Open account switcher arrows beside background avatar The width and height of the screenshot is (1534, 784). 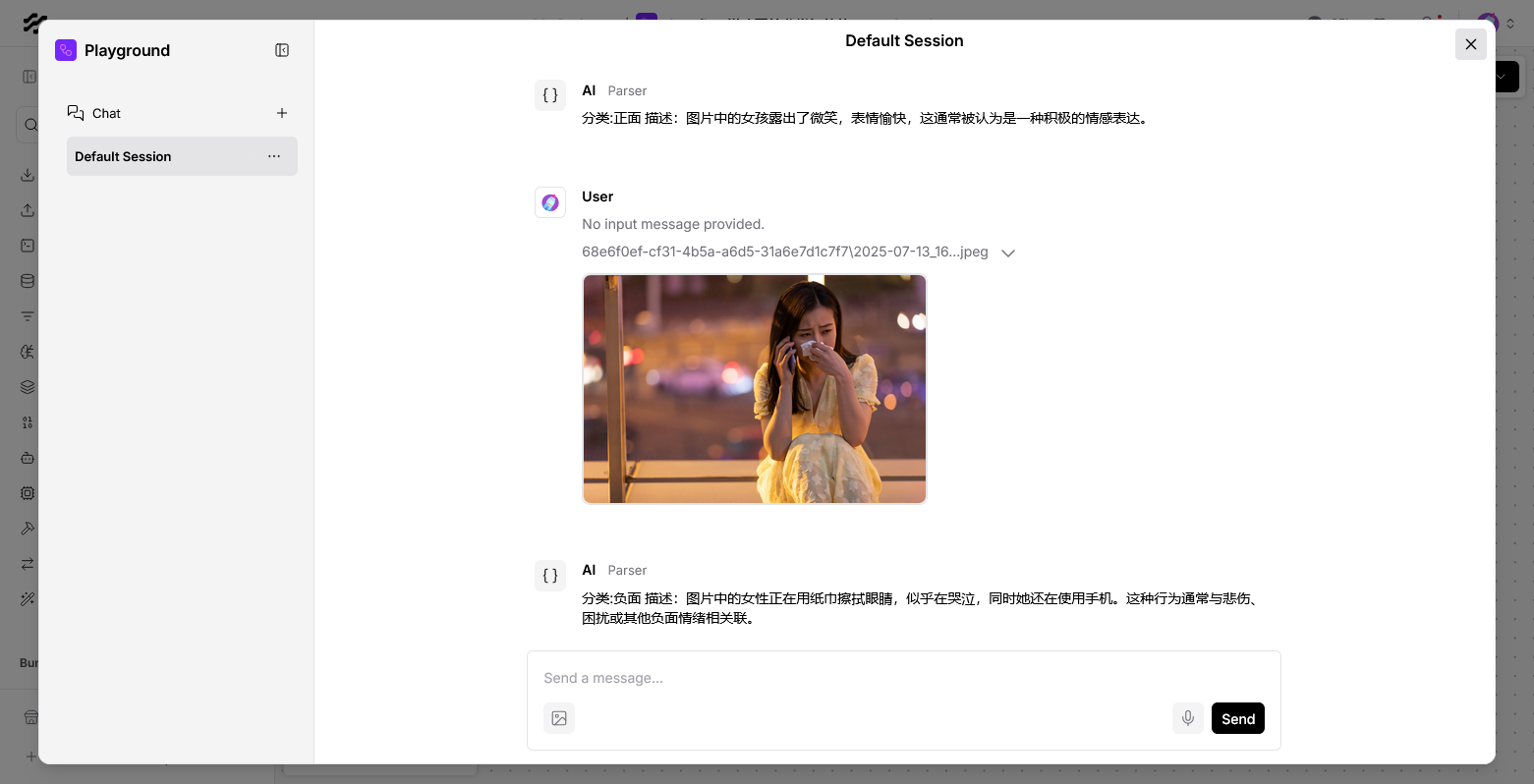pyautogui.click(x=1511, y=22)
